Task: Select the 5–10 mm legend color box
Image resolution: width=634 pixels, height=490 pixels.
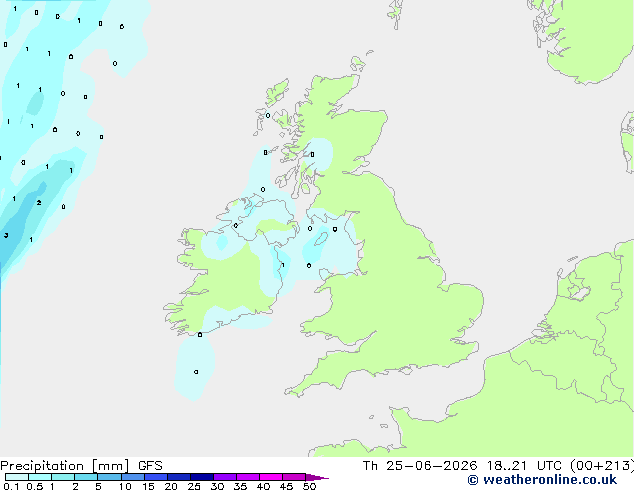Action: pos(109,477)
